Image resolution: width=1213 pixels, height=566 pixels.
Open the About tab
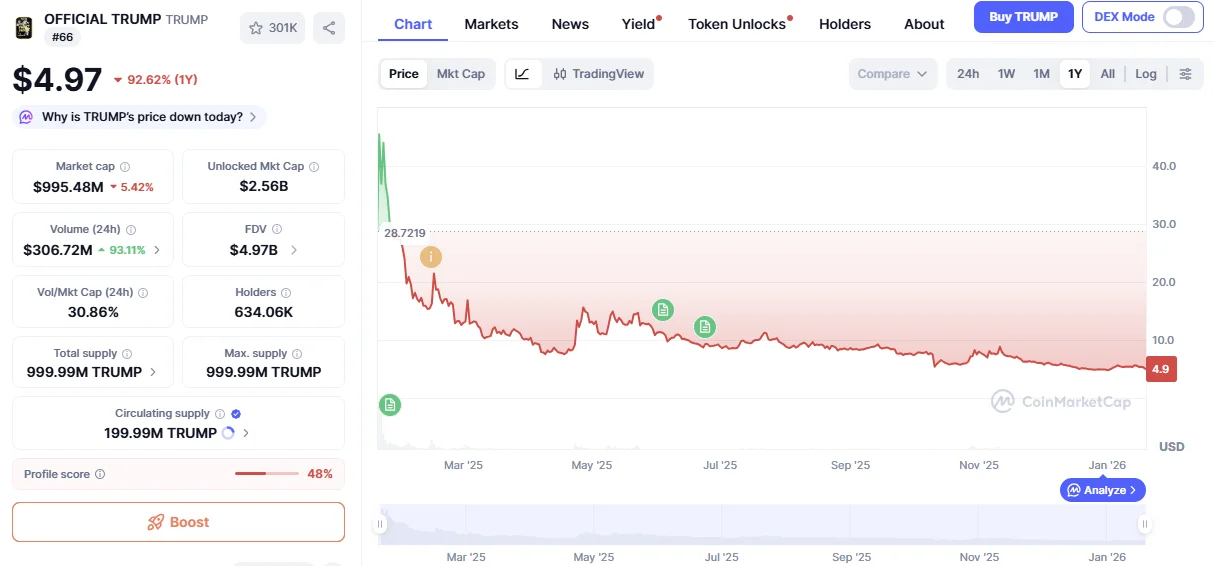point(924,24)
